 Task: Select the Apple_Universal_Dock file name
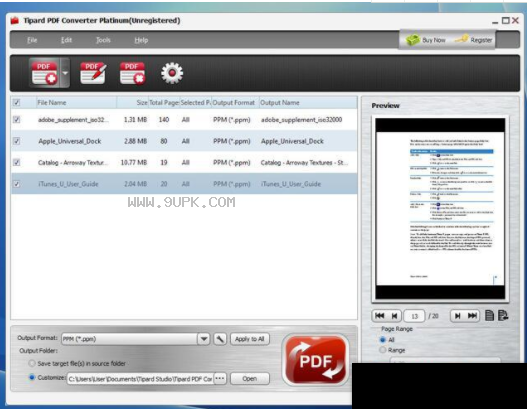tap(70, 141)
